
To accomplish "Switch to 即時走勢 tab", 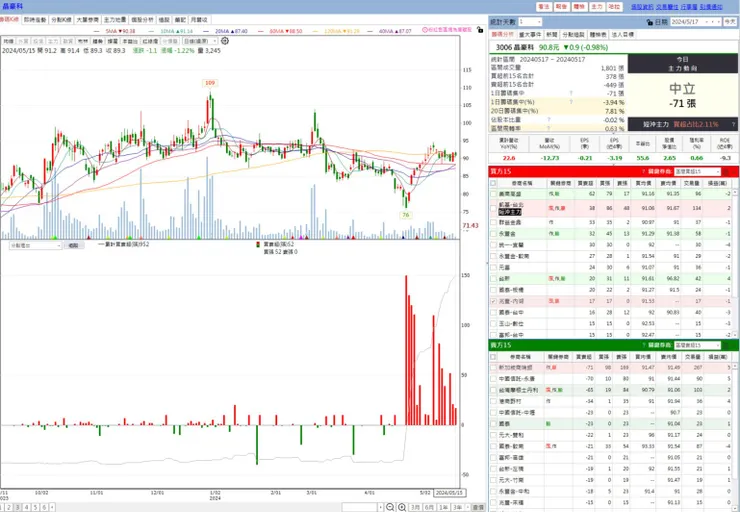I will click(35, 20).
